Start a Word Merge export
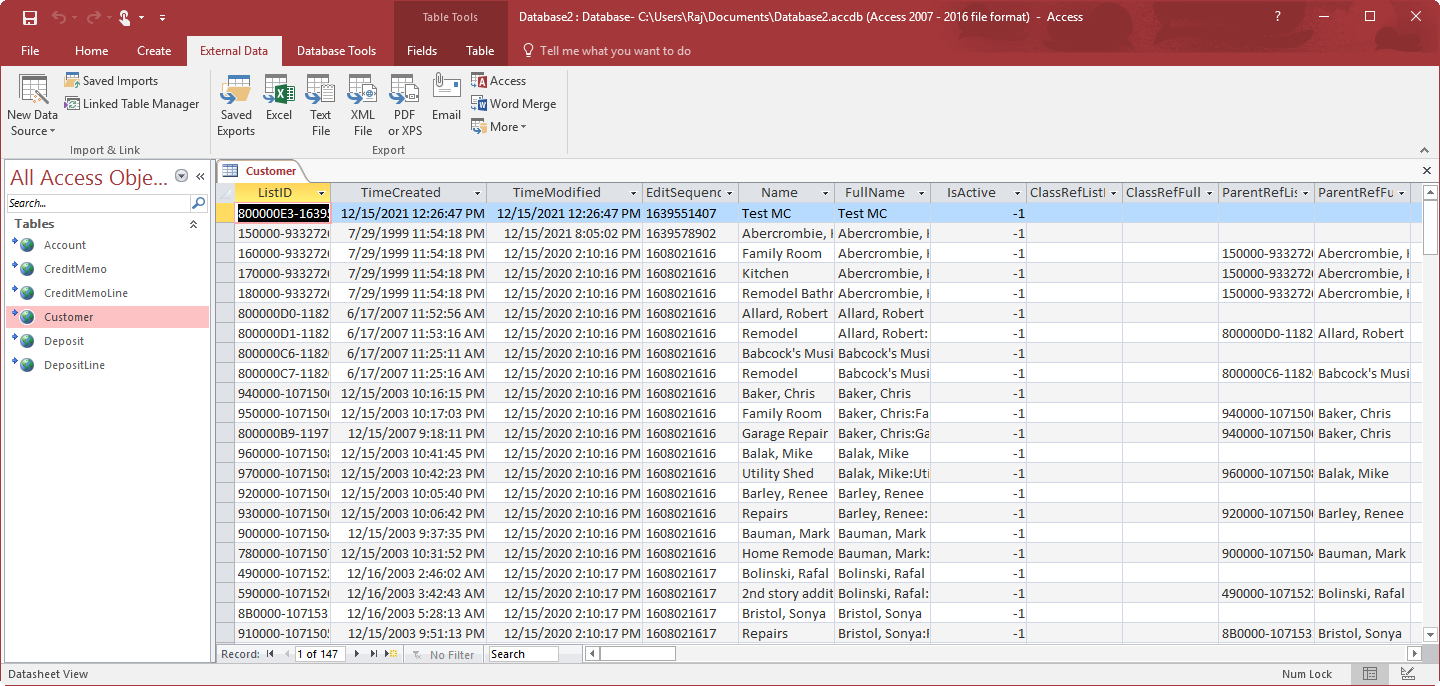Viewport: 1440px width, 686px height. [513, 104]
